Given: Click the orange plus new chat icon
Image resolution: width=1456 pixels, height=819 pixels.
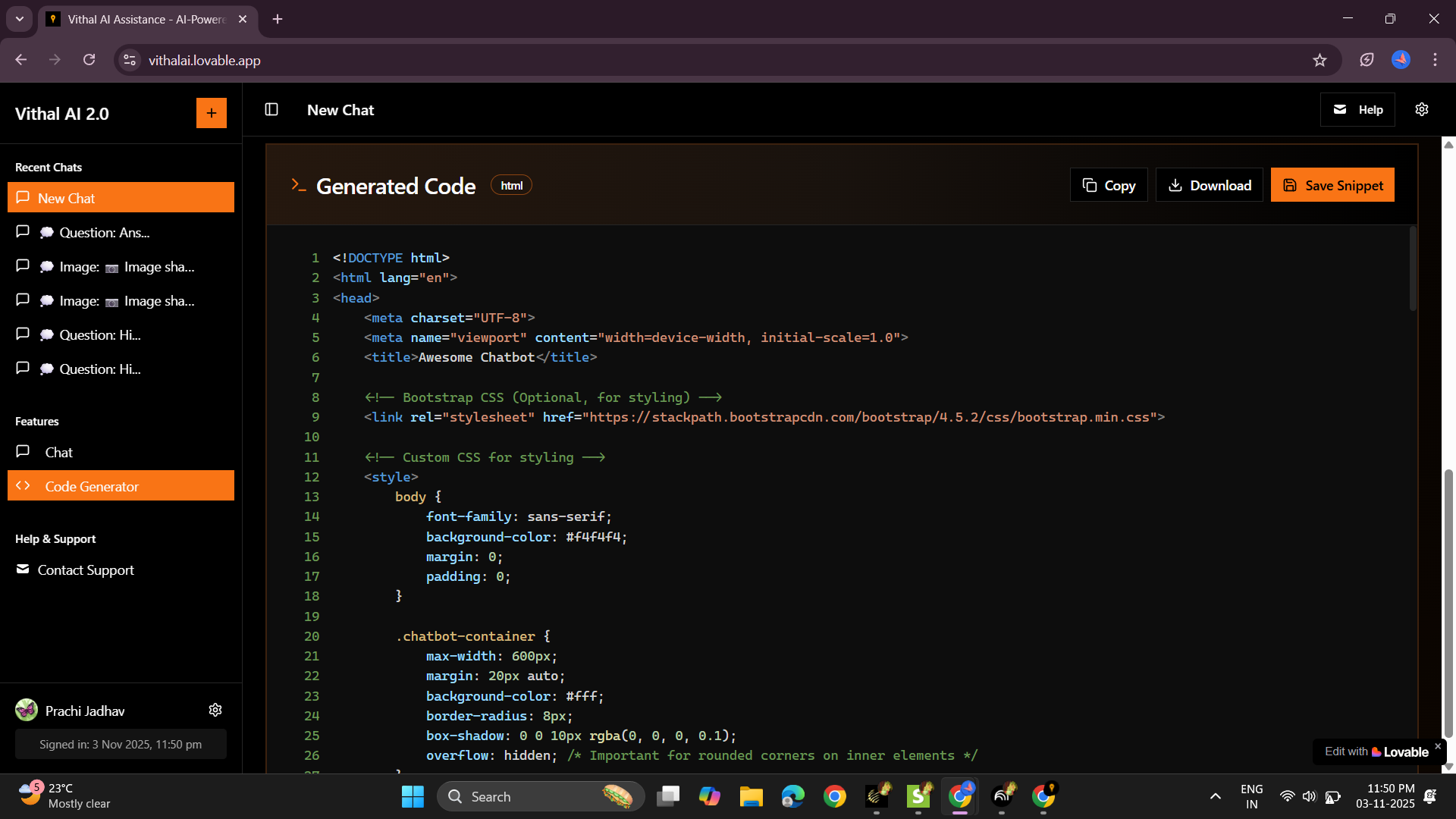Looking at the screenshot, I should 211,114.
